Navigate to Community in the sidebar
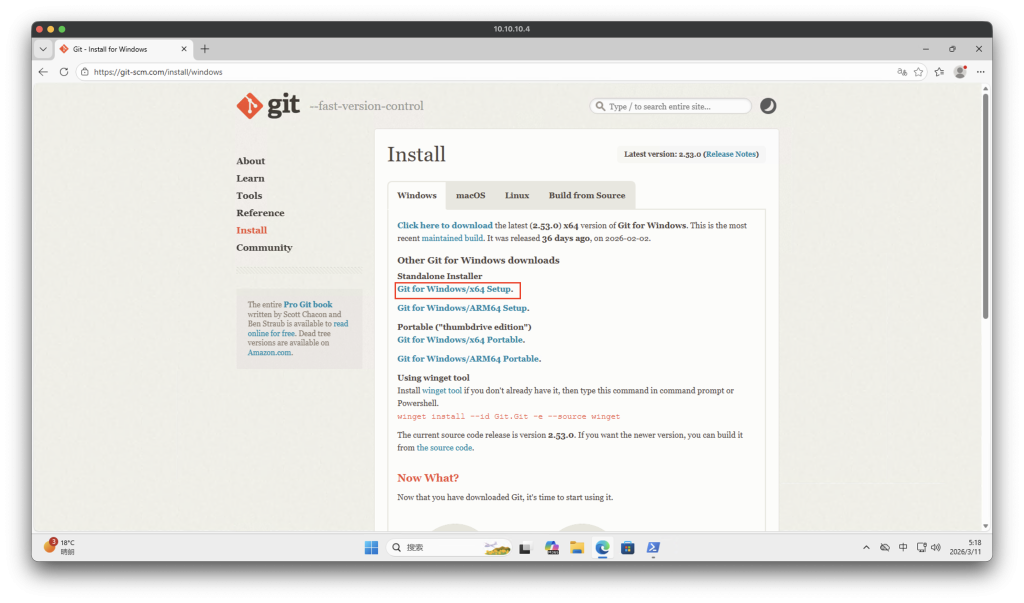 pos(264,248)
